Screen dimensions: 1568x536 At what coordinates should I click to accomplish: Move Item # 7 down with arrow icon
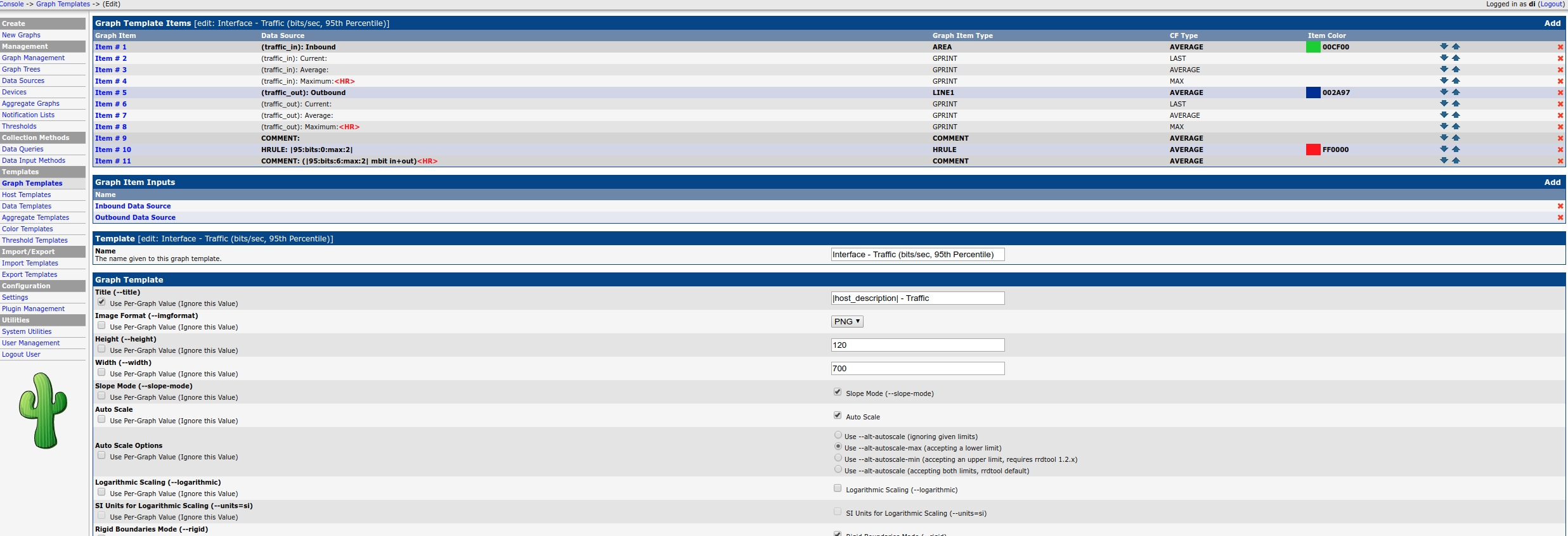point(1444,115)
